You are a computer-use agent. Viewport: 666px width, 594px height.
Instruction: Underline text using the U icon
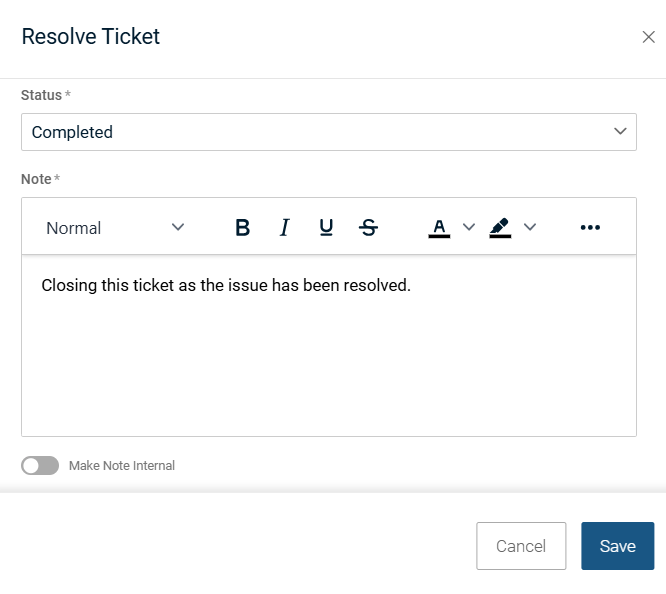tap(326, 228)
